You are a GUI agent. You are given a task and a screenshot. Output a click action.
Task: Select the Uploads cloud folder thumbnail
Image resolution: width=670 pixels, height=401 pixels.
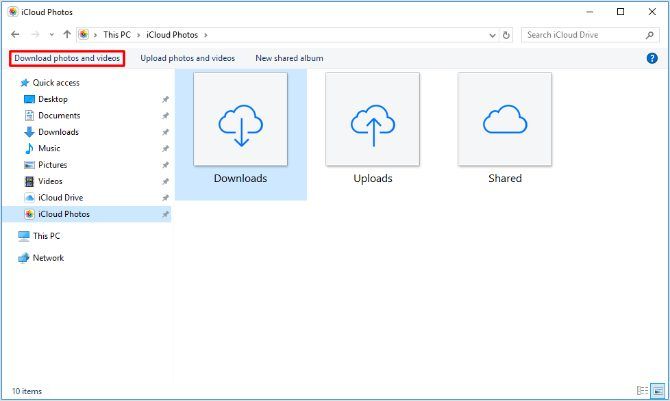coord(373,119)
